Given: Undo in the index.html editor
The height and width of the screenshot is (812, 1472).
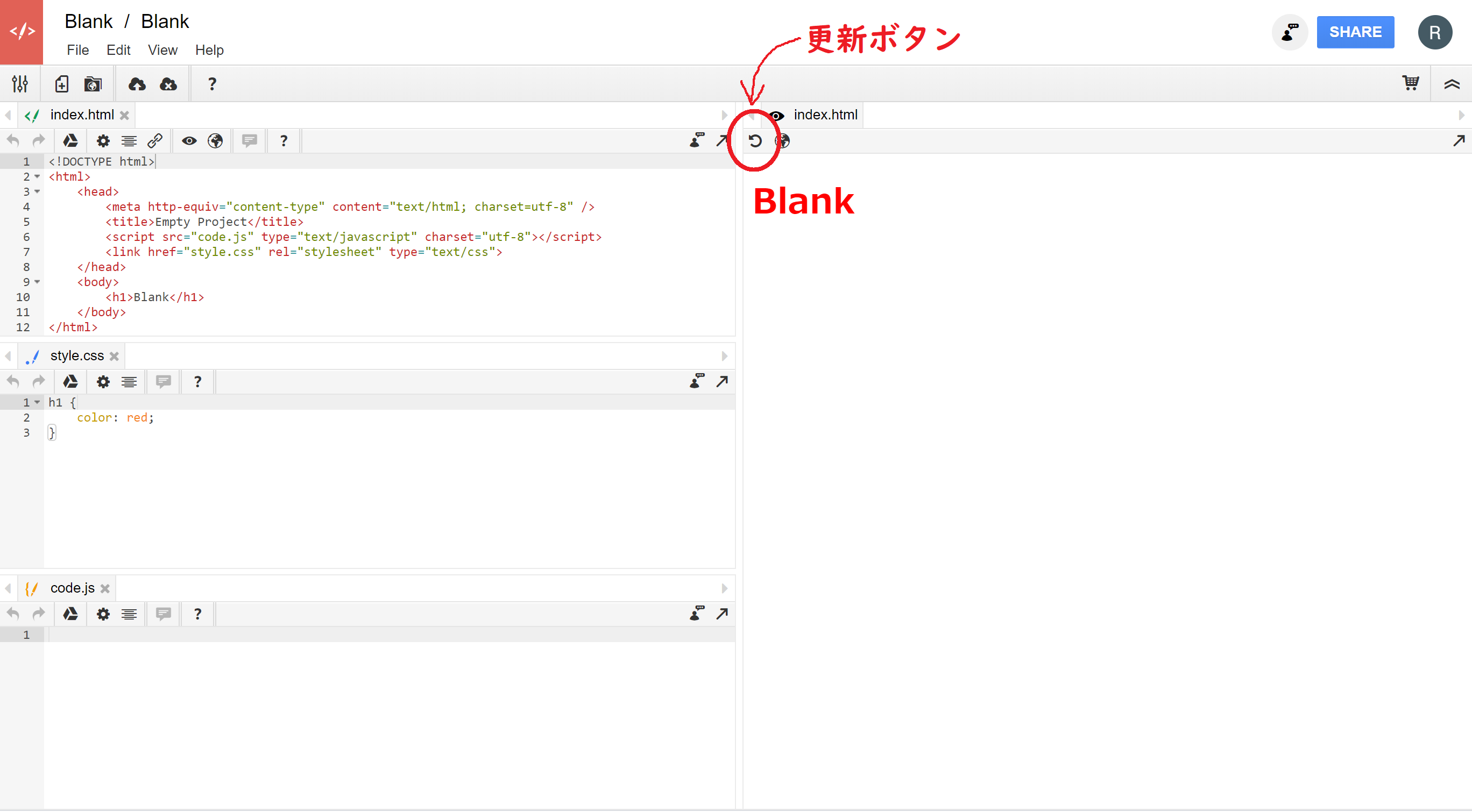Looking at the screenshot, I should tap(13, 140).
